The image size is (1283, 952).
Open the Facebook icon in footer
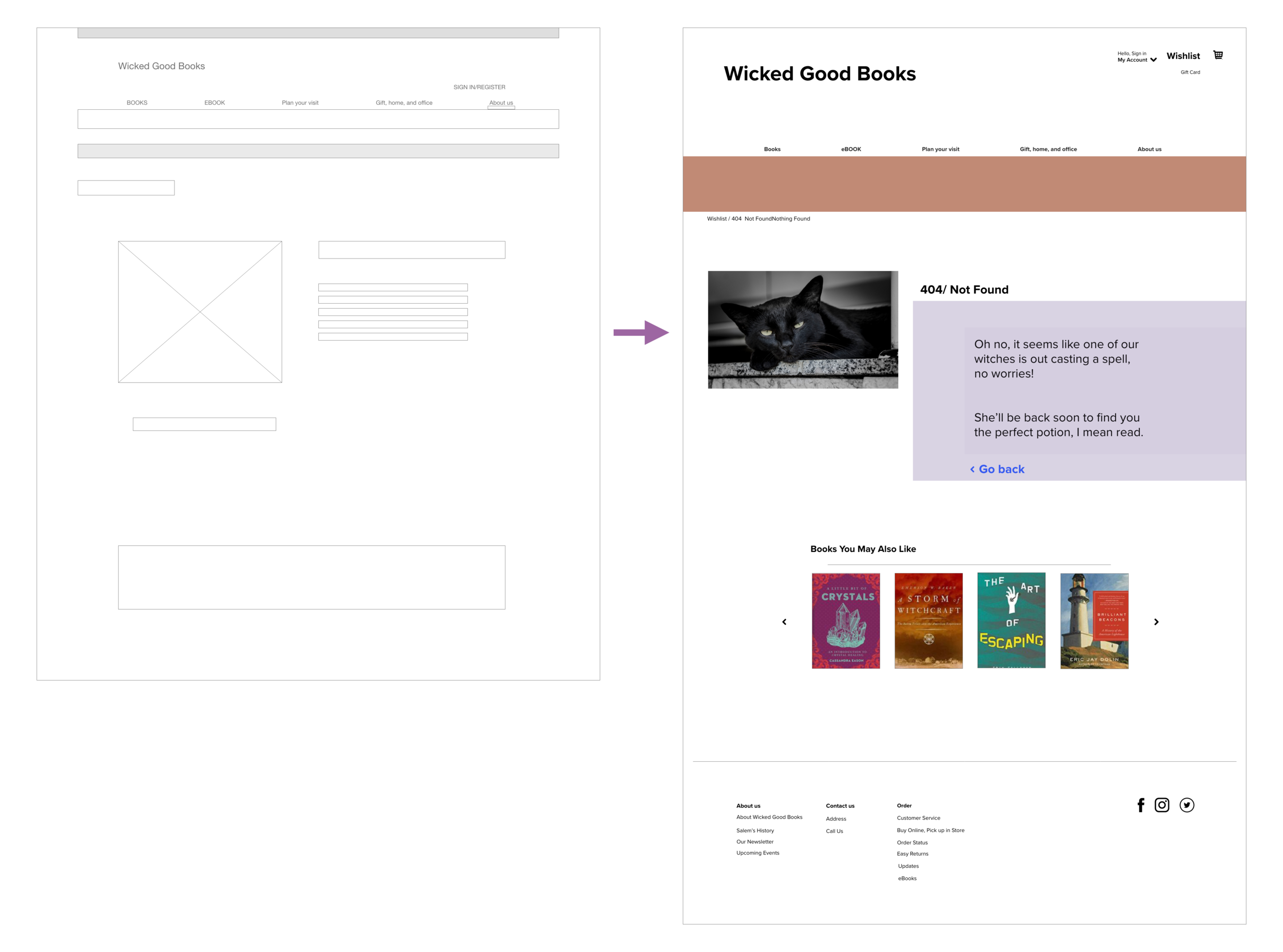click(x=1140, y=805)
